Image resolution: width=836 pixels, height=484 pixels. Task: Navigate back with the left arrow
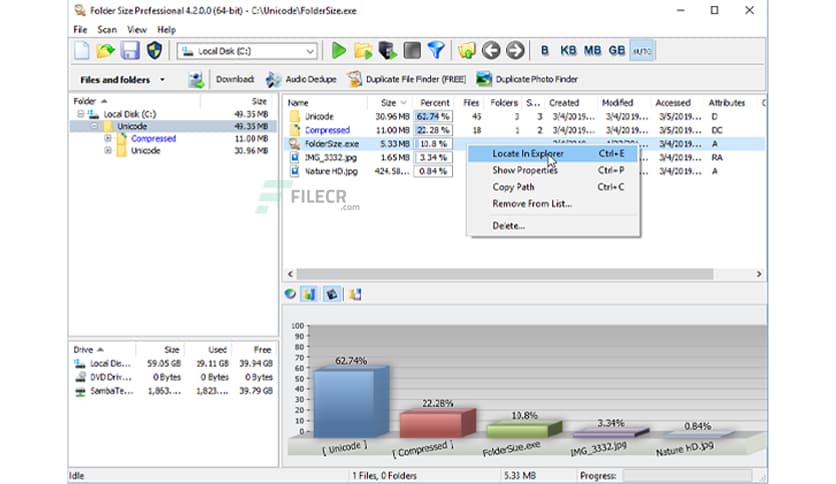tap(491, 51)
